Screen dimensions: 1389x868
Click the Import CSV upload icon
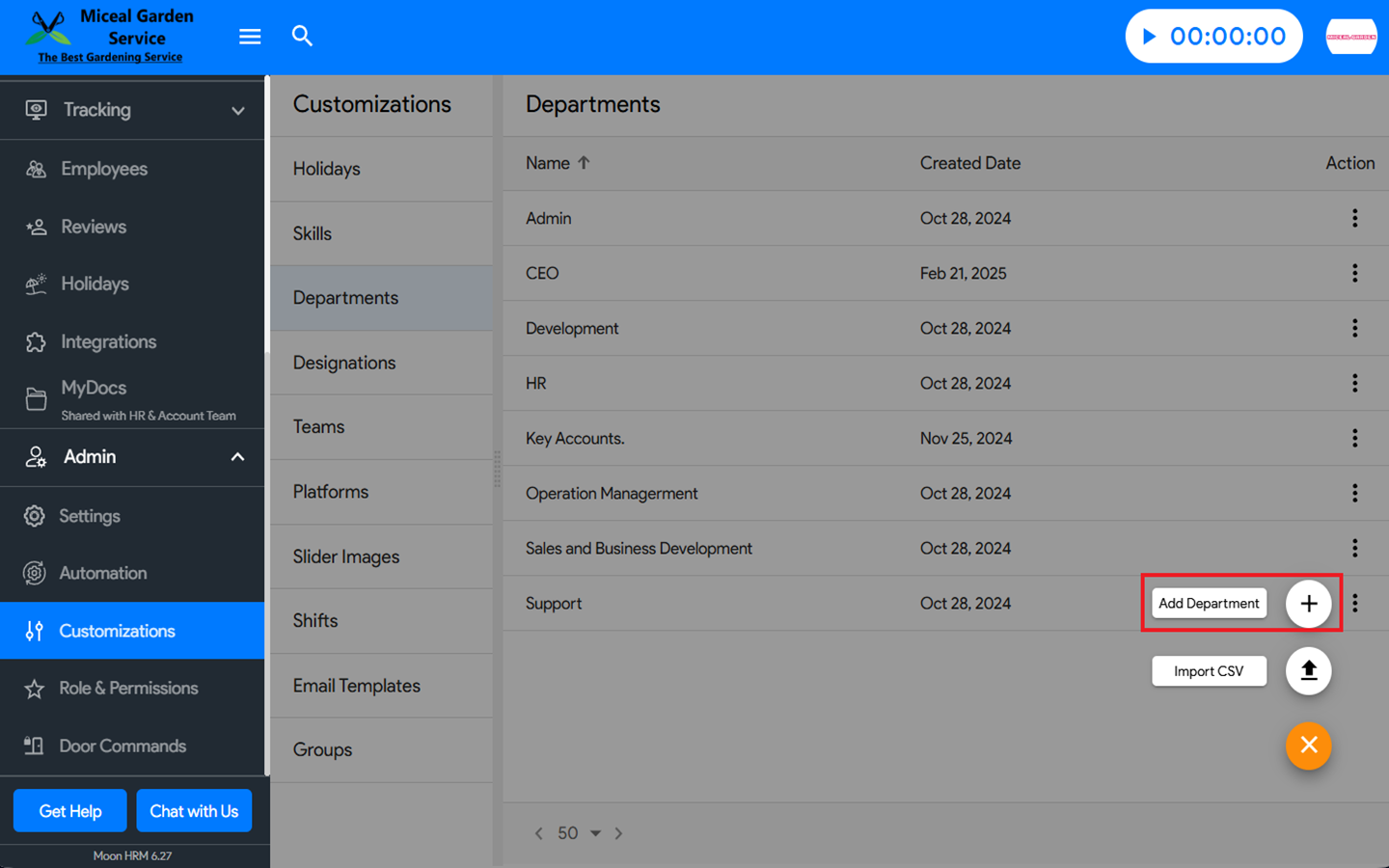1308,670
